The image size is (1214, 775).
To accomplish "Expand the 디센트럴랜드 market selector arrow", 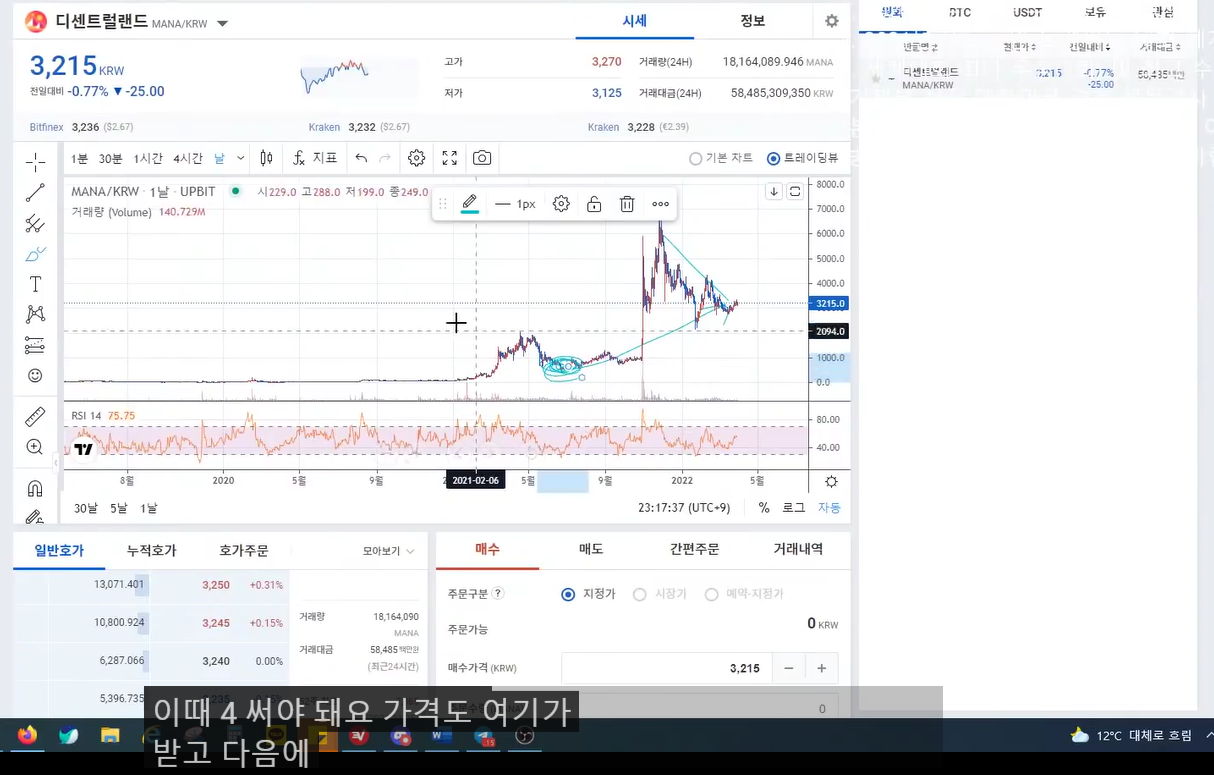I will pyautogui.click(x=222, y=23).
